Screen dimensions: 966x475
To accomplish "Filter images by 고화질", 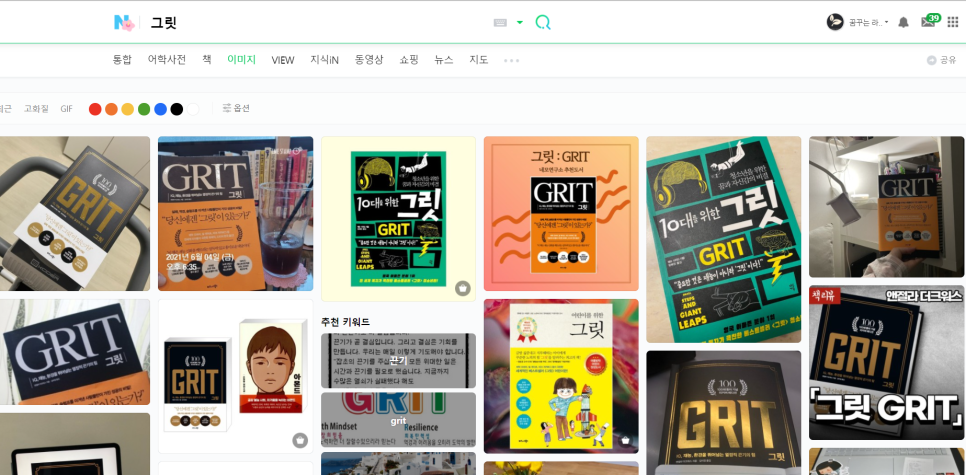I will [x=36, y=109].
